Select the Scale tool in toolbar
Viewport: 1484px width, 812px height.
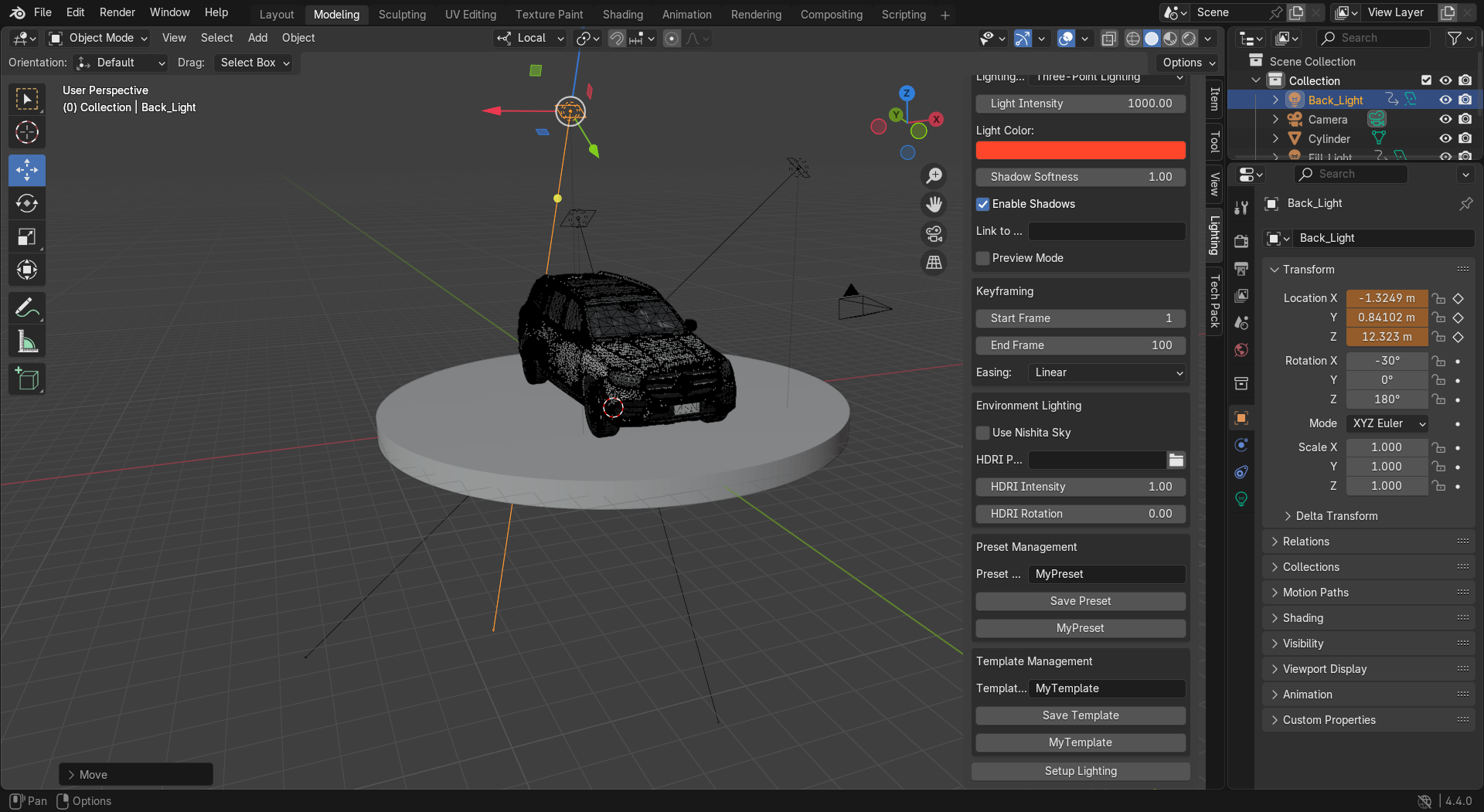coord(27,236)
